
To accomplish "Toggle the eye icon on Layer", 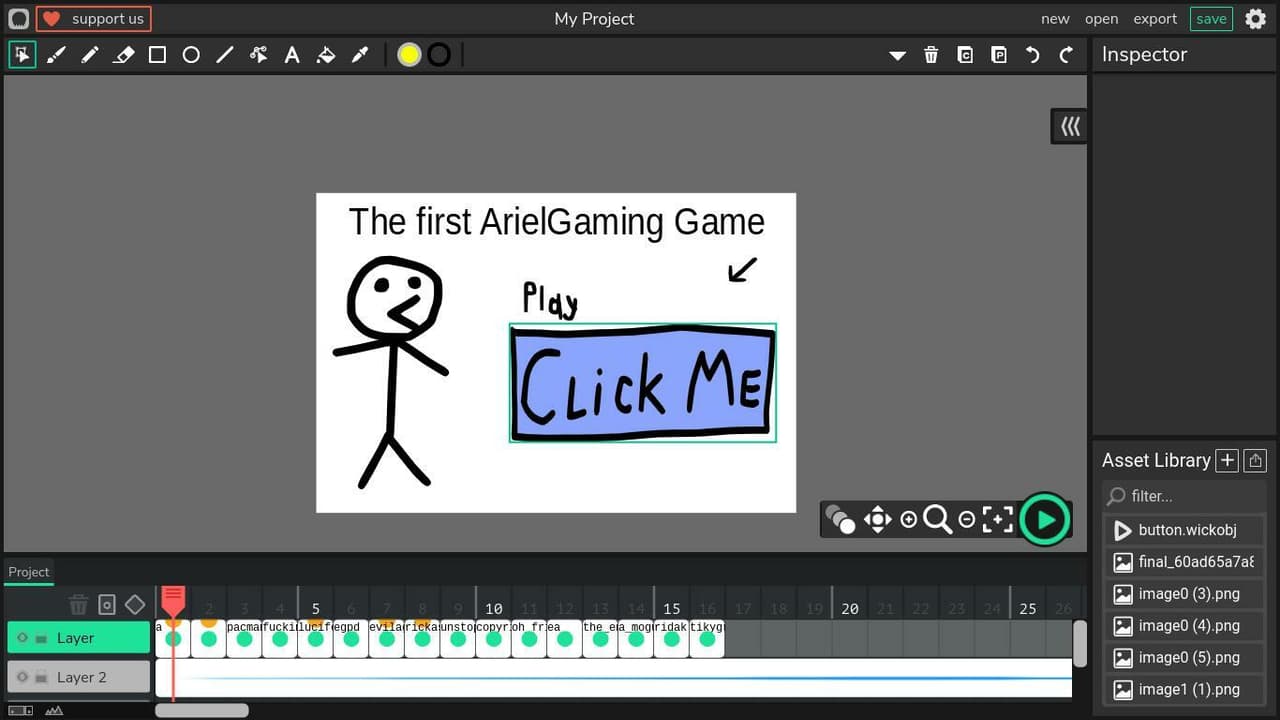I will tap(23, 638).
